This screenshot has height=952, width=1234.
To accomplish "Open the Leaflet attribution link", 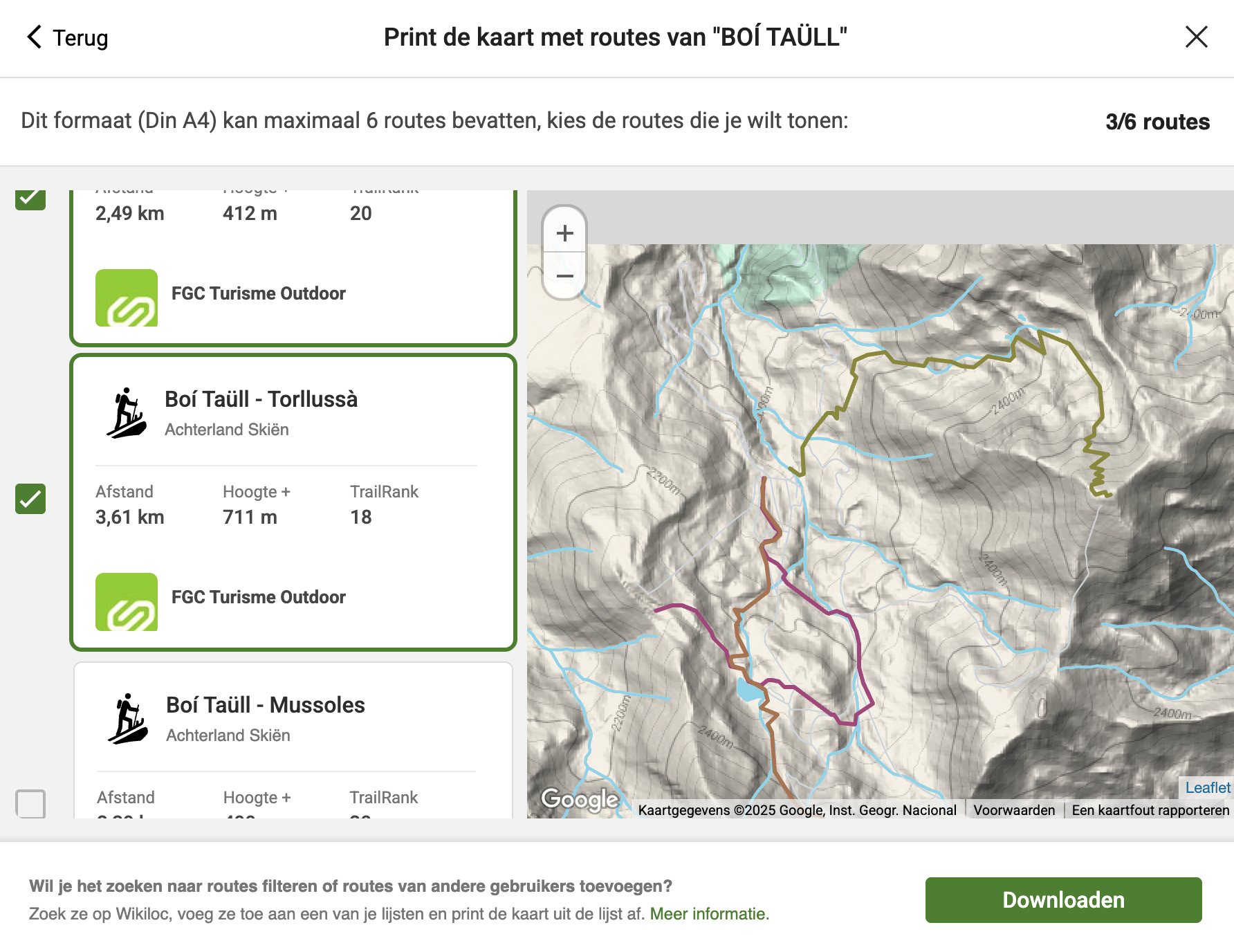I will (x=1208, y=787).
